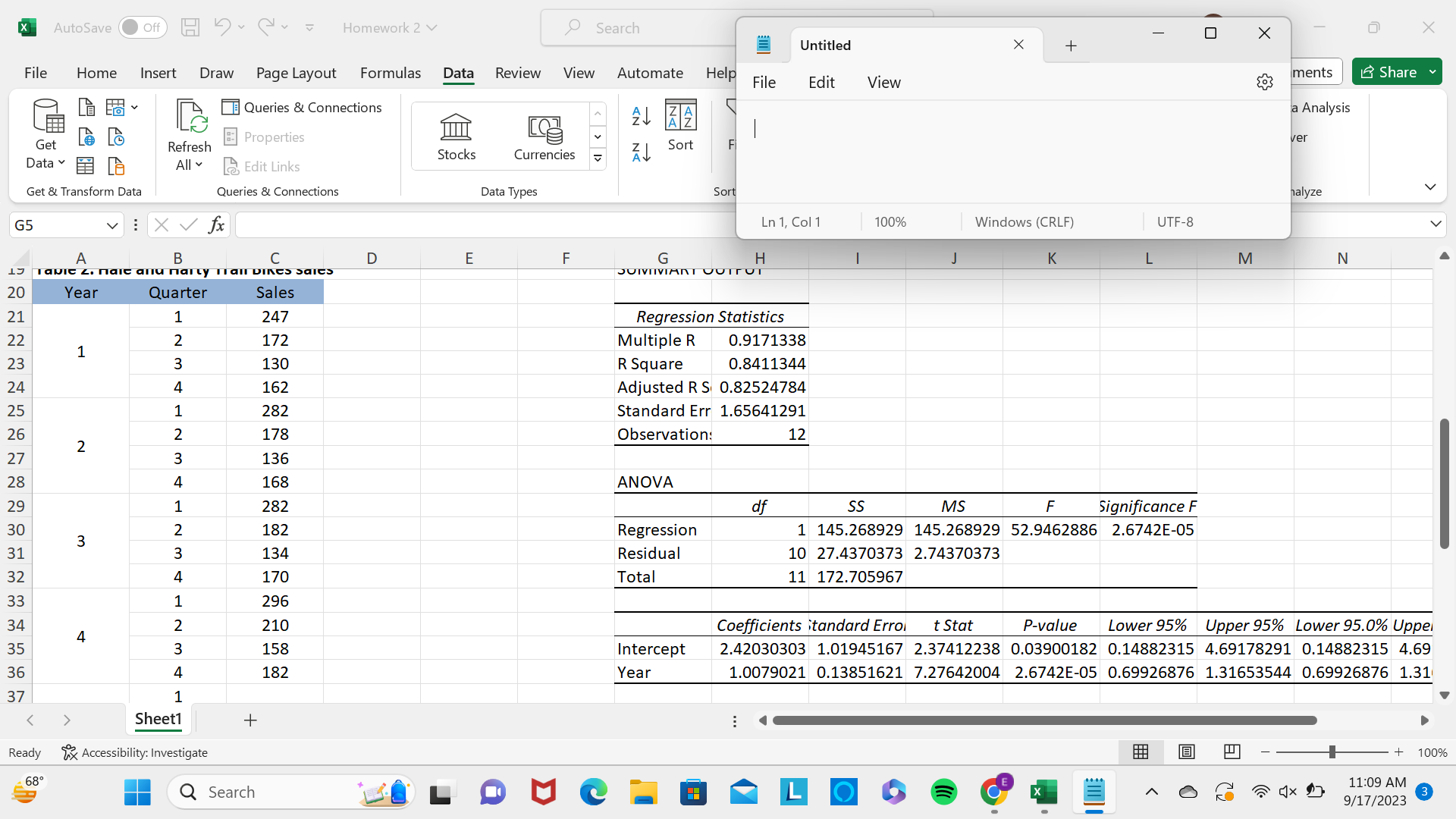Image resolution: width=1456 pixels, height=819 pixels.
Task: Open the Sort dialog
Action: point(680,126)
